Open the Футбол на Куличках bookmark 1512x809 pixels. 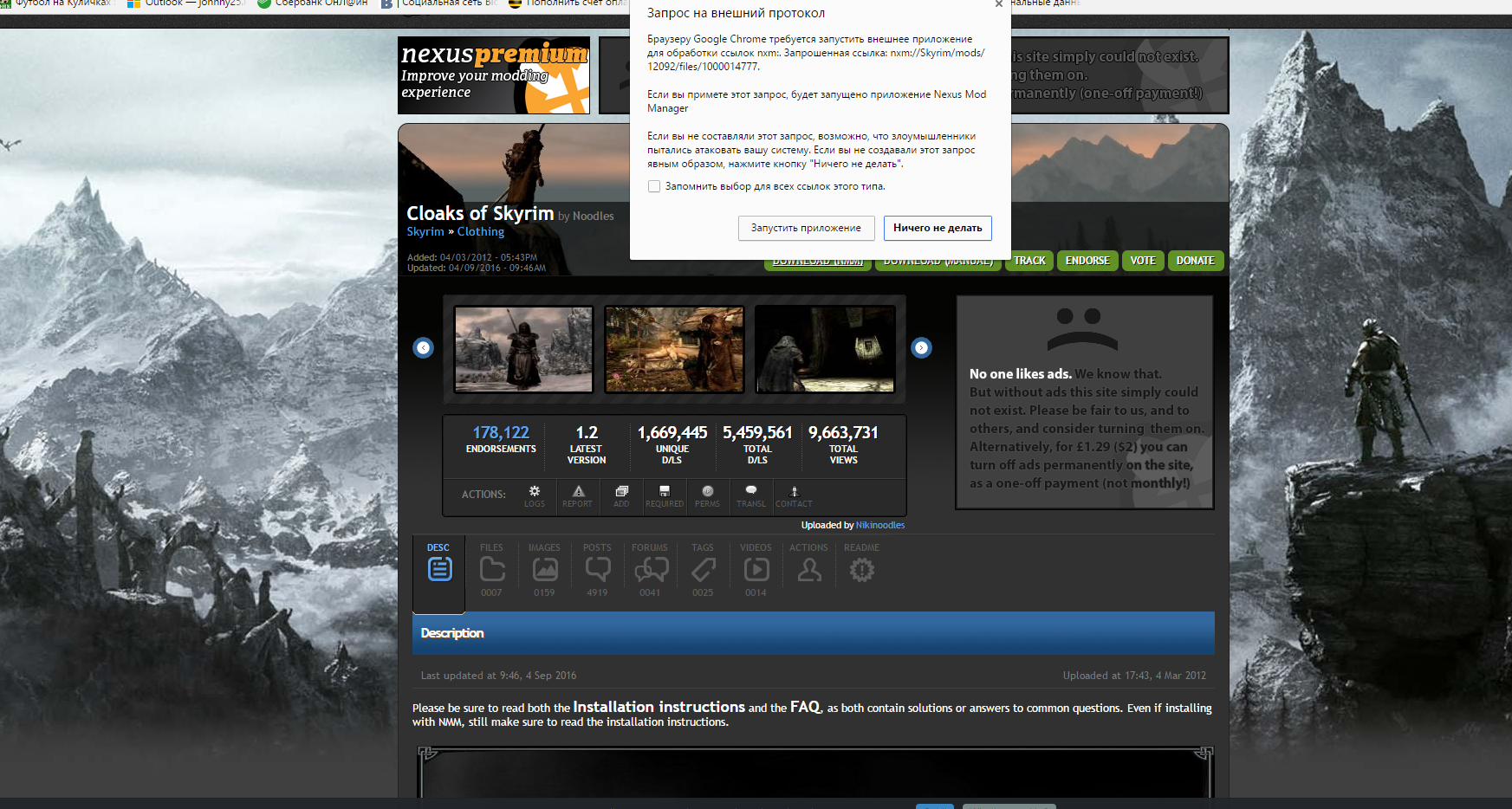click(x=57, y=3)
